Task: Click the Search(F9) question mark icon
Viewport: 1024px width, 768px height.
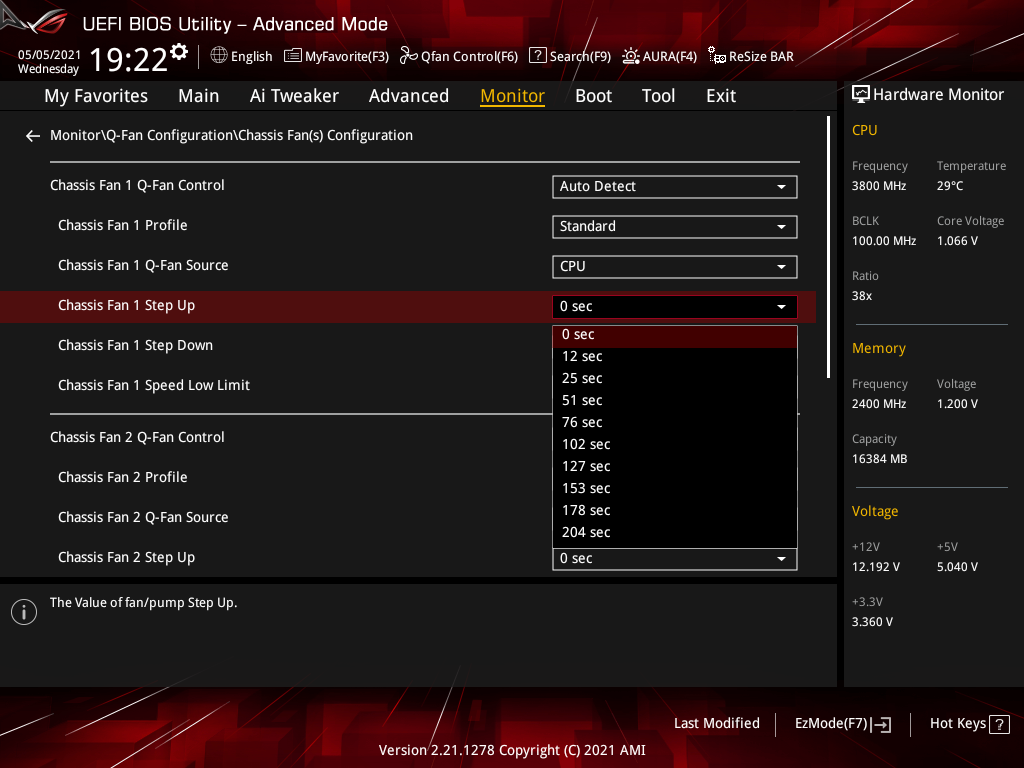Action: (x=537, y=56)
